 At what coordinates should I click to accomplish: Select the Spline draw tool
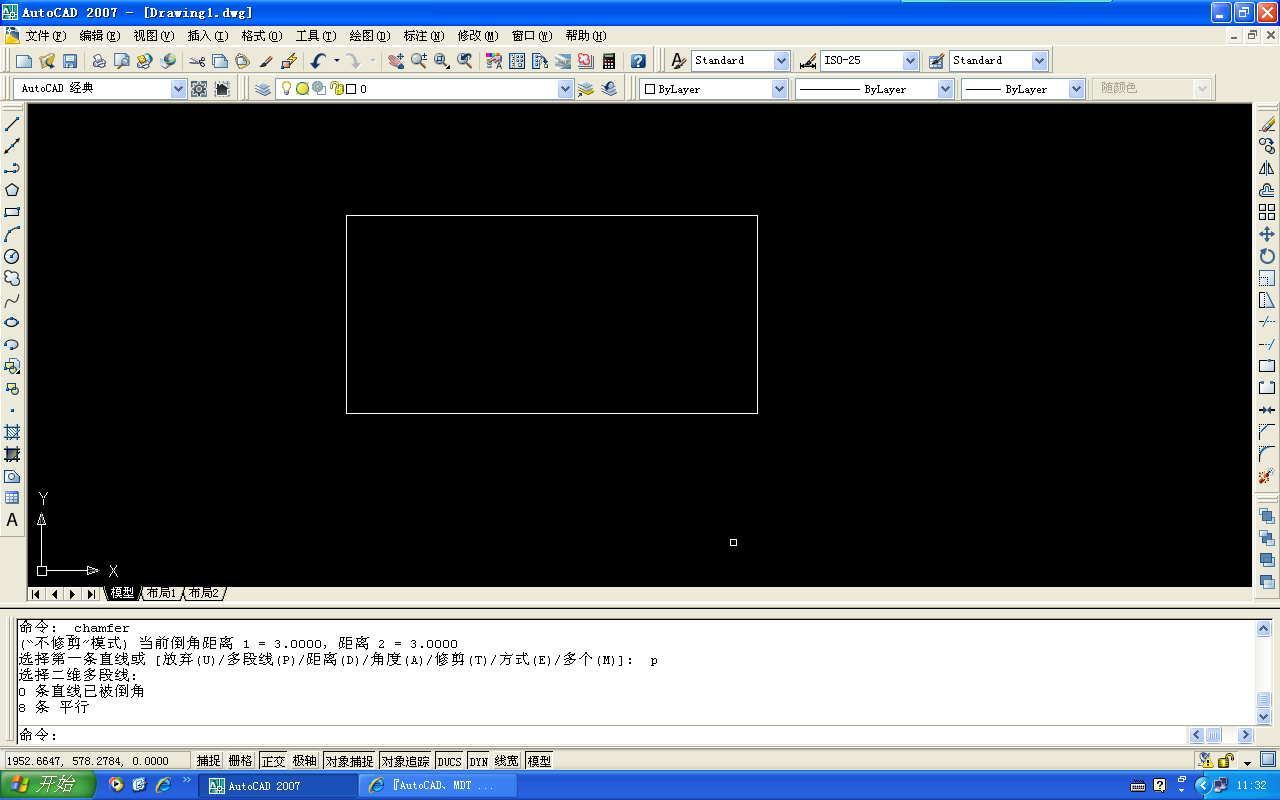[12, 300]
